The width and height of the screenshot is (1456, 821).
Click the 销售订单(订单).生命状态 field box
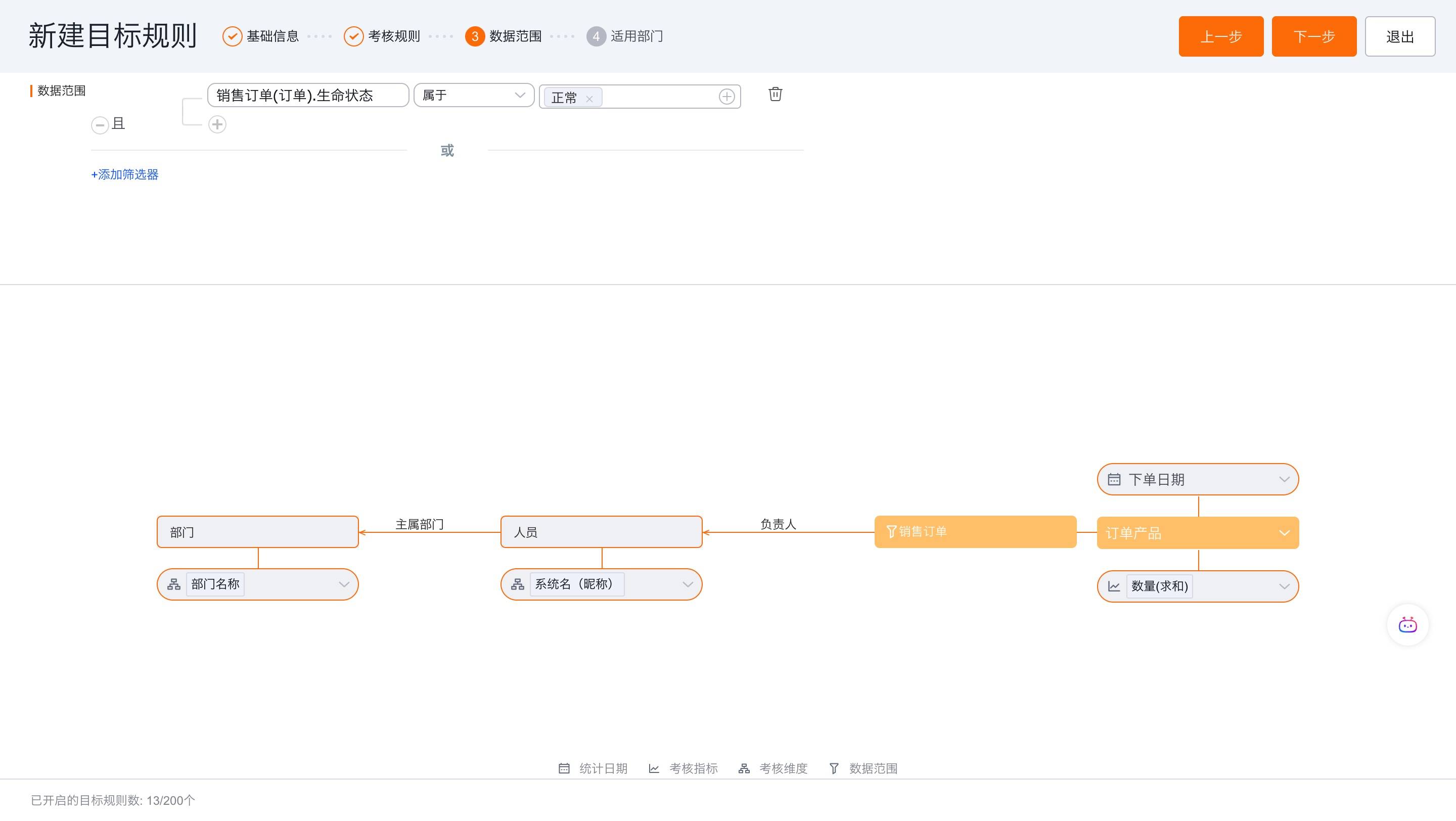click(x=307, y=95)
